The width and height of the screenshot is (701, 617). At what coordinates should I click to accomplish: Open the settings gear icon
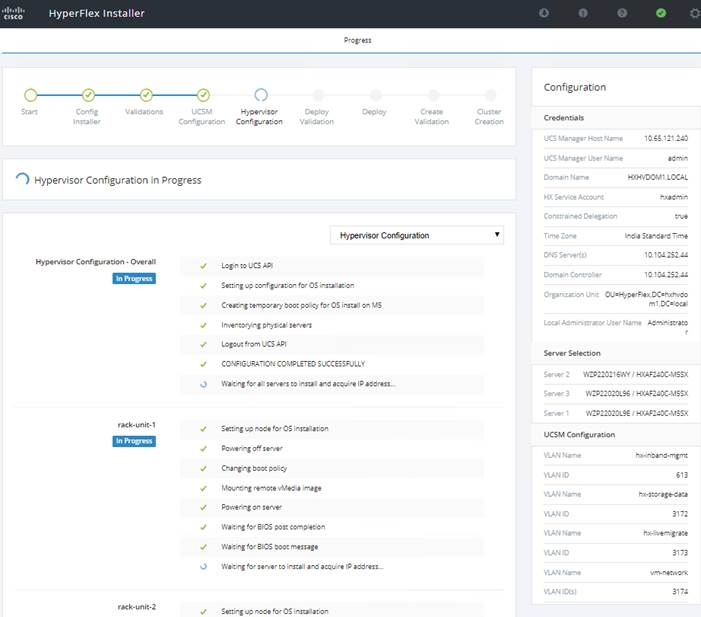click(695, 13)
